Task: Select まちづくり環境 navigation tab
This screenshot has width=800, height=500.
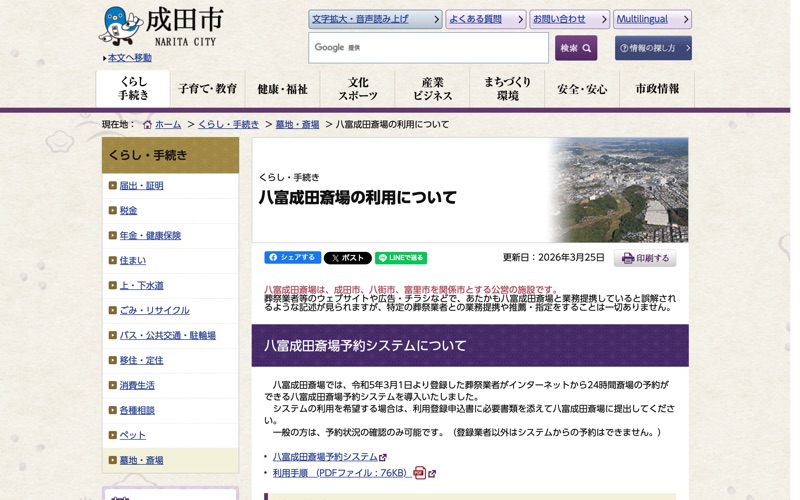Action: pyautogui.click(x=508, y=89)
